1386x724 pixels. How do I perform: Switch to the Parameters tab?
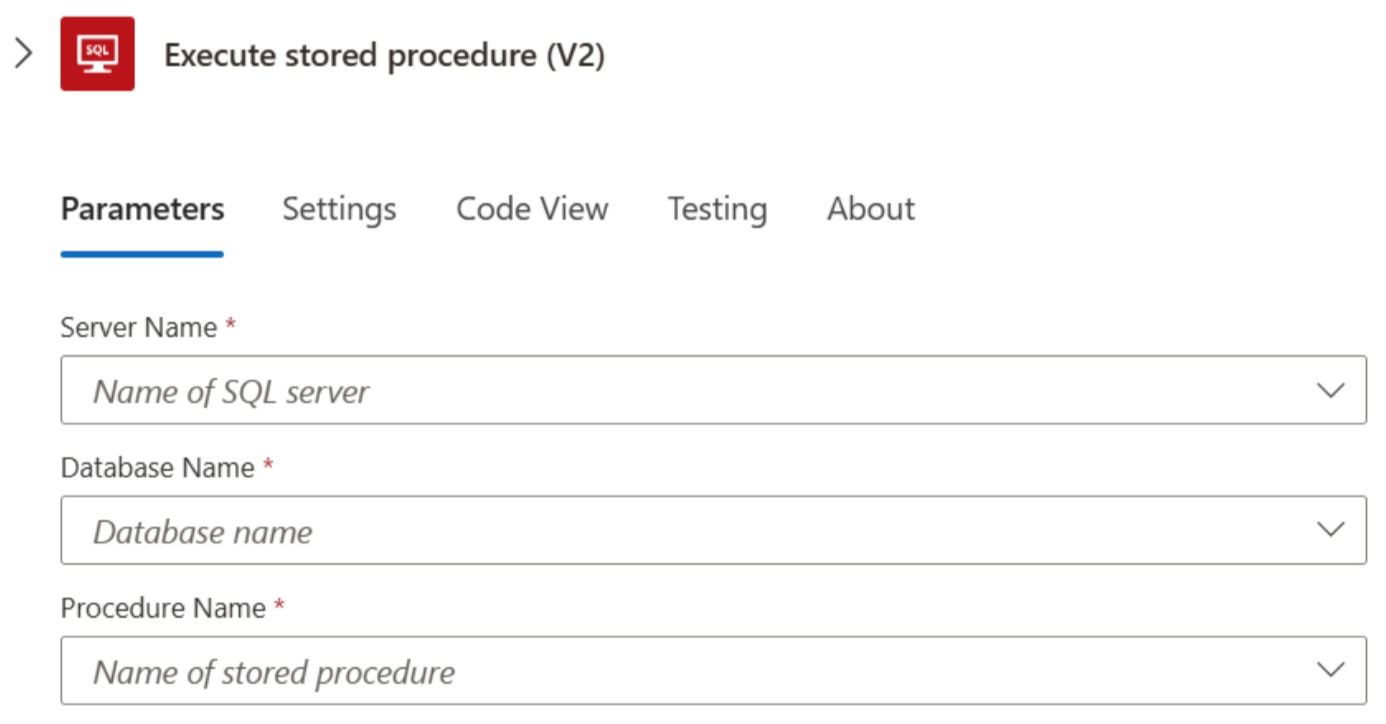(142, 209)
